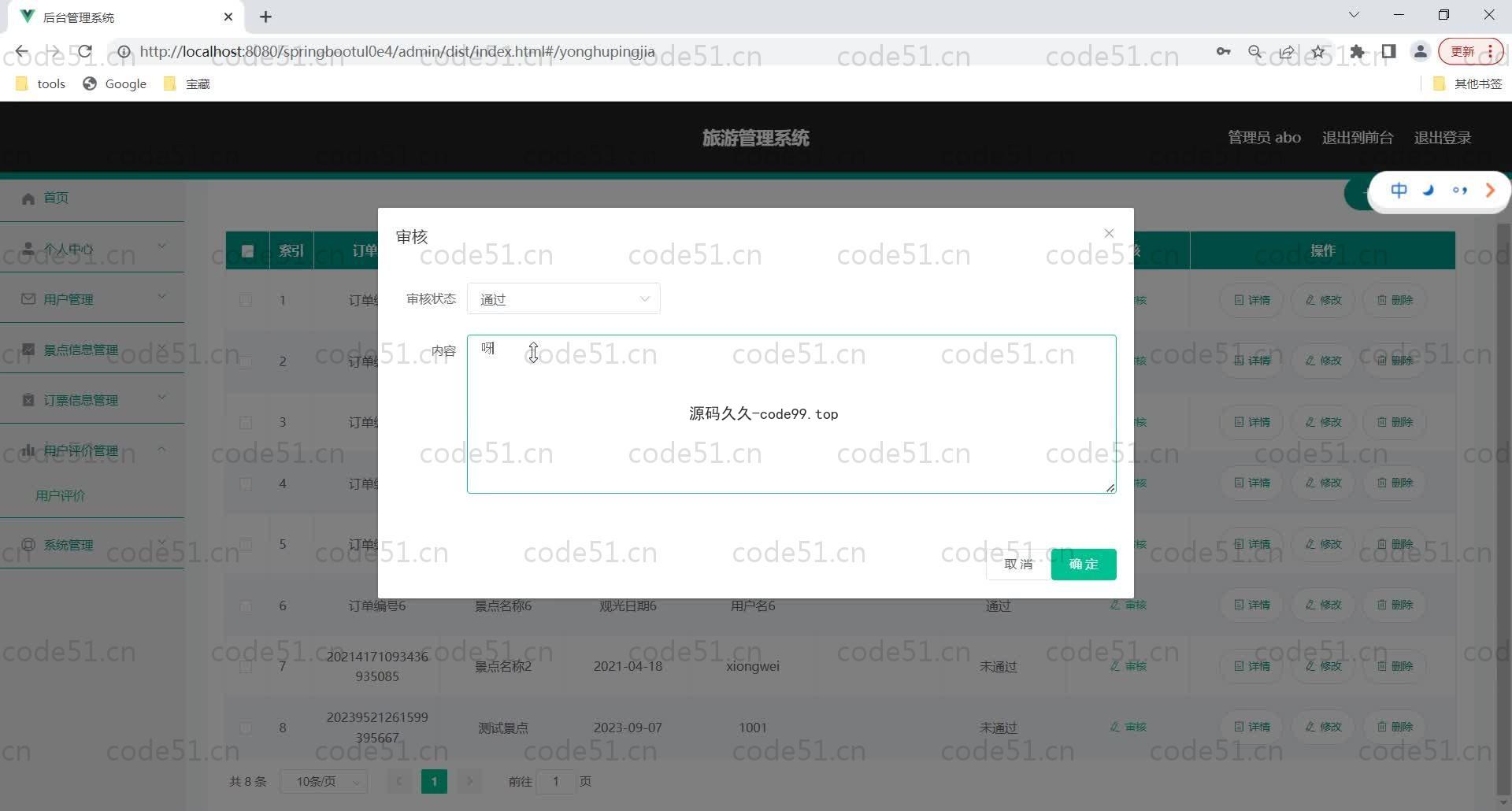This screenshot has height=811, width=1512.
Task: Expand the 订票信息管理 sidebar menu
Action: (x=92, y=399)
